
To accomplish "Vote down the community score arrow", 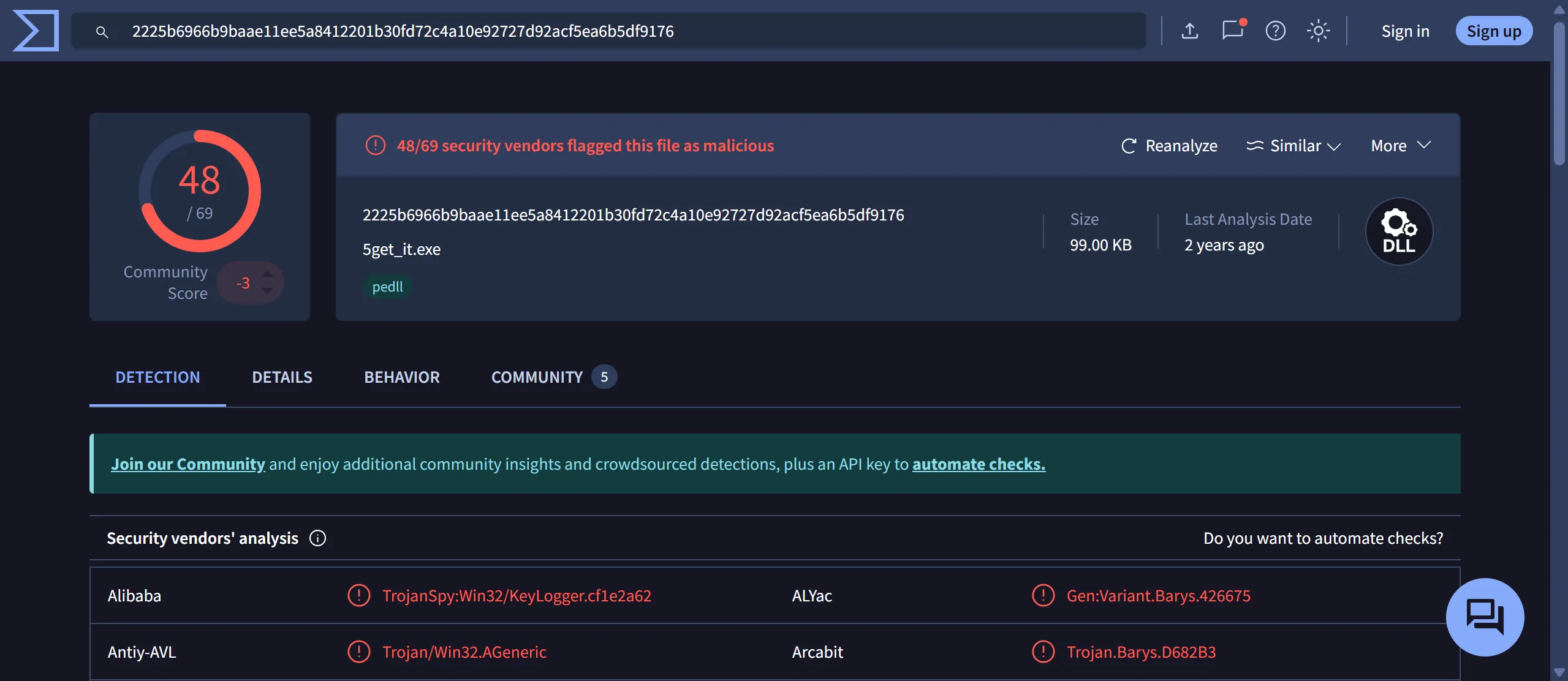I will (x=267, y=291).
